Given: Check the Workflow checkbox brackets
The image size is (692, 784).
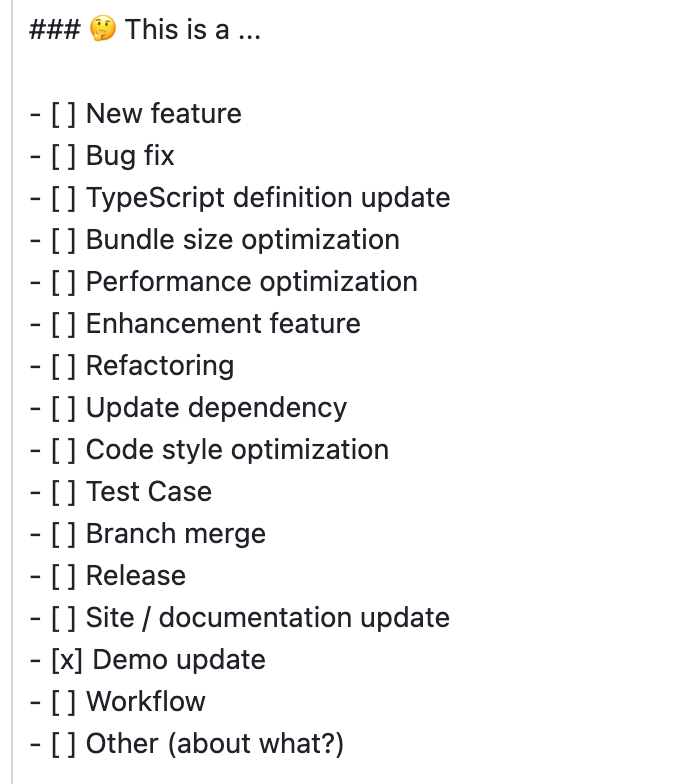Looking at the screenshot, I should pos(63,702).
